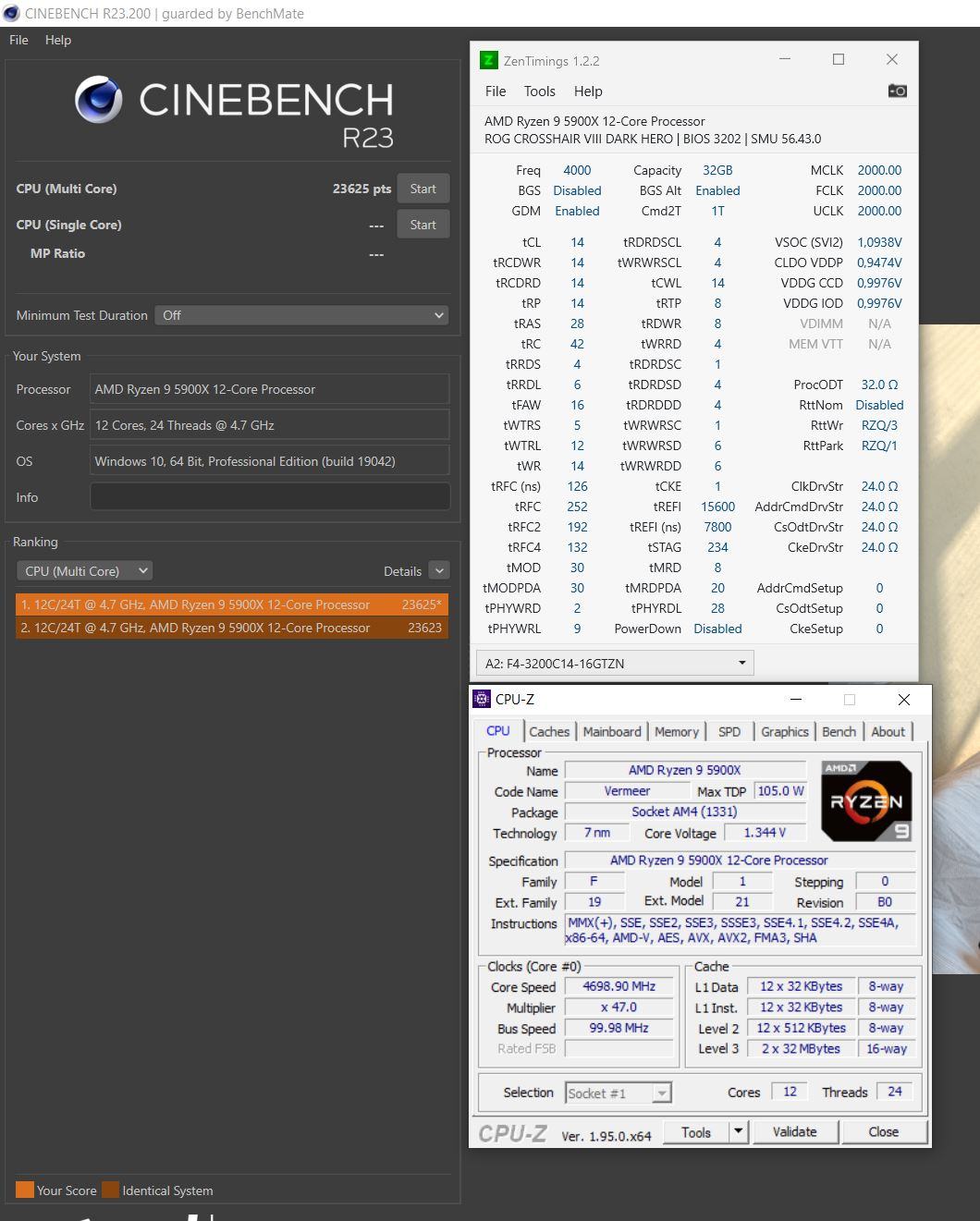
Task: Click the ZenTimings green Z app icon
Action: pyautogui.click(x=489, y=60)
